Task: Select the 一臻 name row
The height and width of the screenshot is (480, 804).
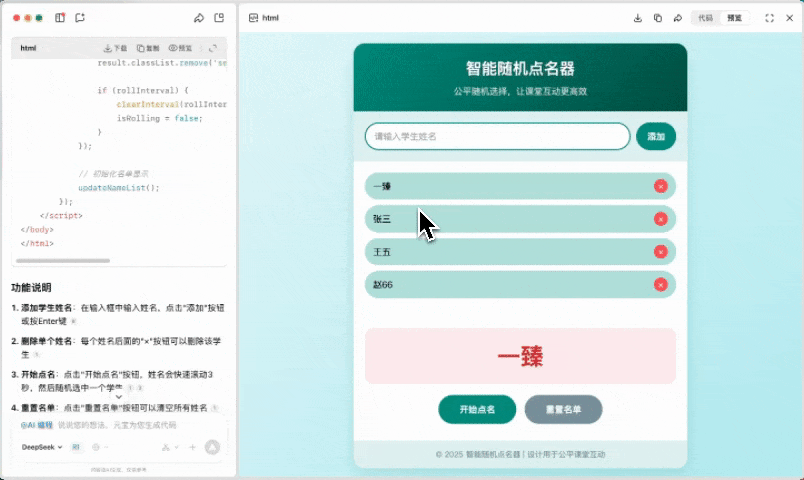Action: [520, 186]
